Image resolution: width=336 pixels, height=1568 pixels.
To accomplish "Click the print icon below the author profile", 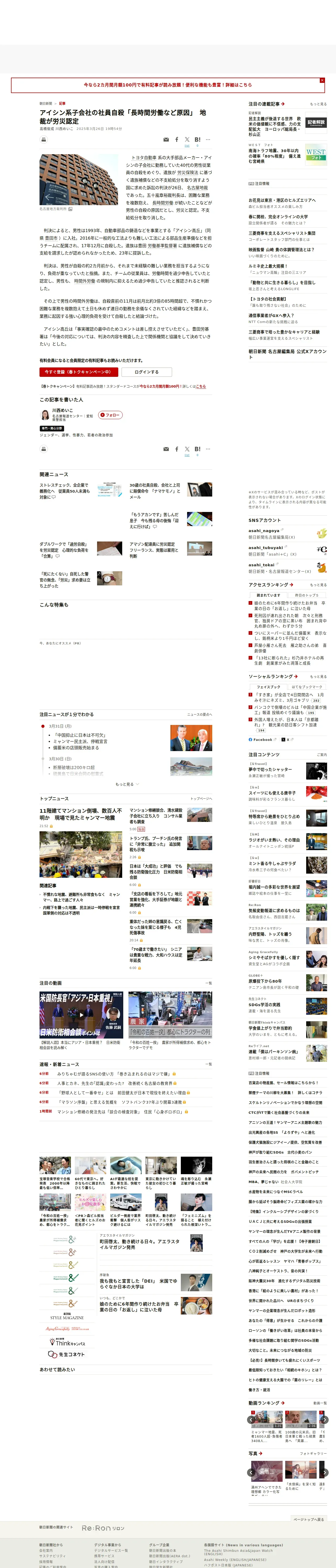I will pos(43,449).
